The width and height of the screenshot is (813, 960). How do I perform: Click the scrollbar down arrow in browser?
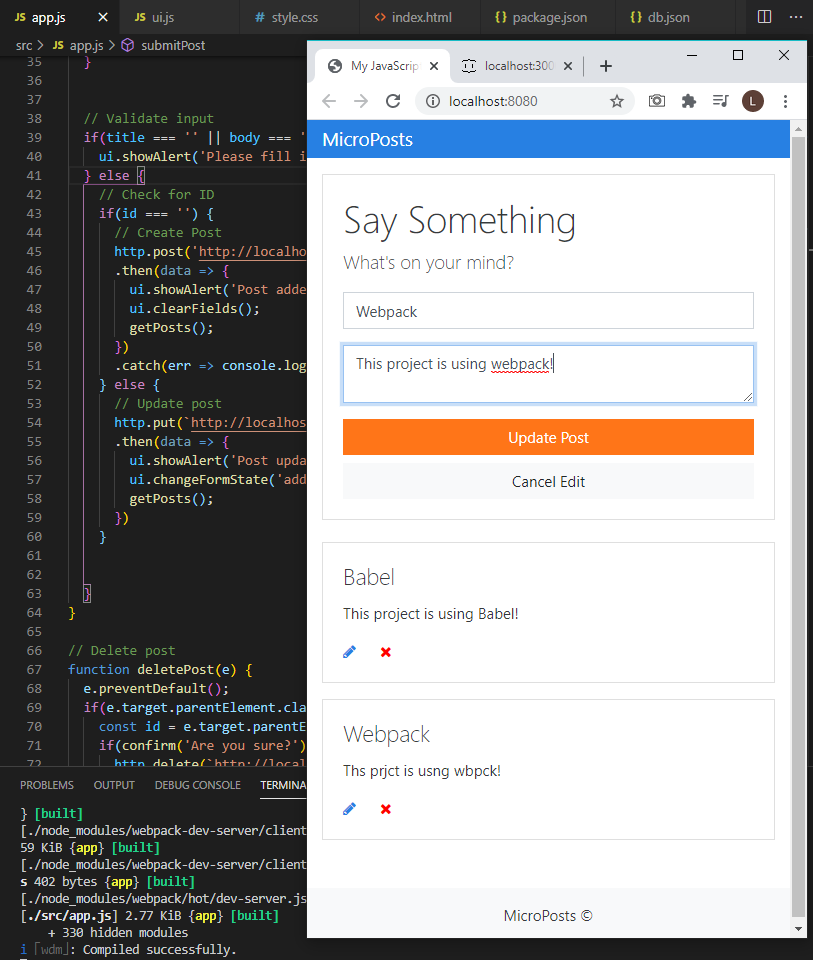(x=798, y=929)
